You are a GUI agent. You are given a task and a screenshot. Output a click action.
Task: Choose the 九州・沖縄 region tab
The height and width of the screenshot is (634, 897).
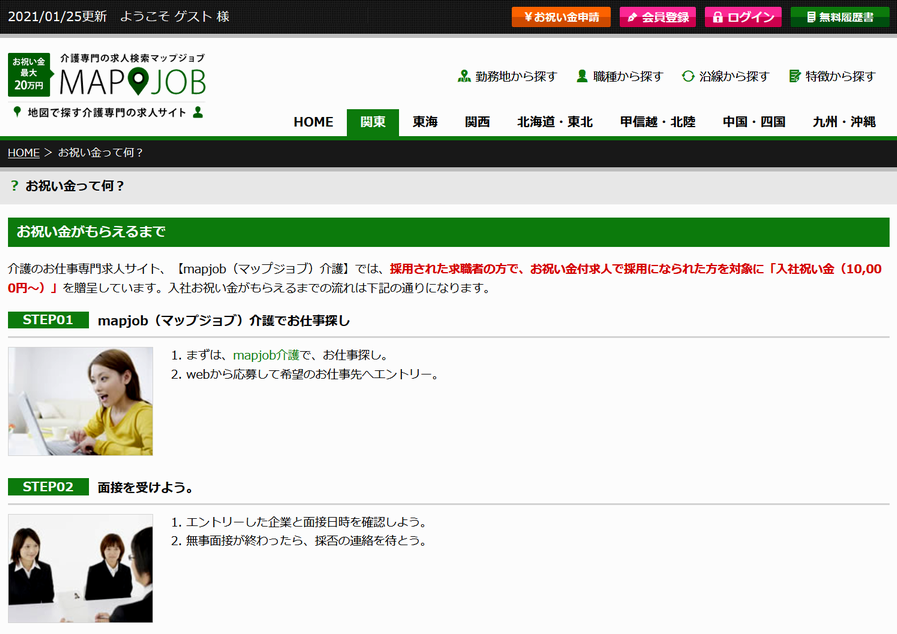[x=844, y=122]
